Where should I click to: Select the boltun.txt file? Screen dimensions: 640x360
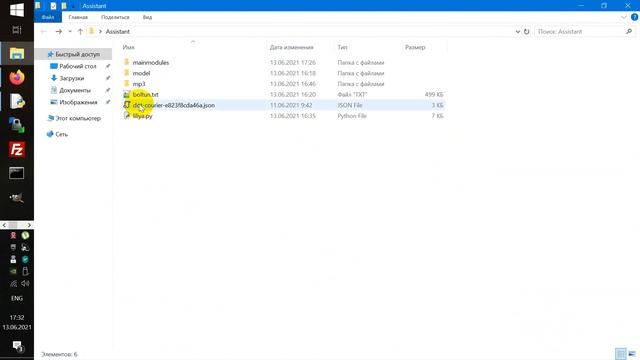[x=145, y=94]
